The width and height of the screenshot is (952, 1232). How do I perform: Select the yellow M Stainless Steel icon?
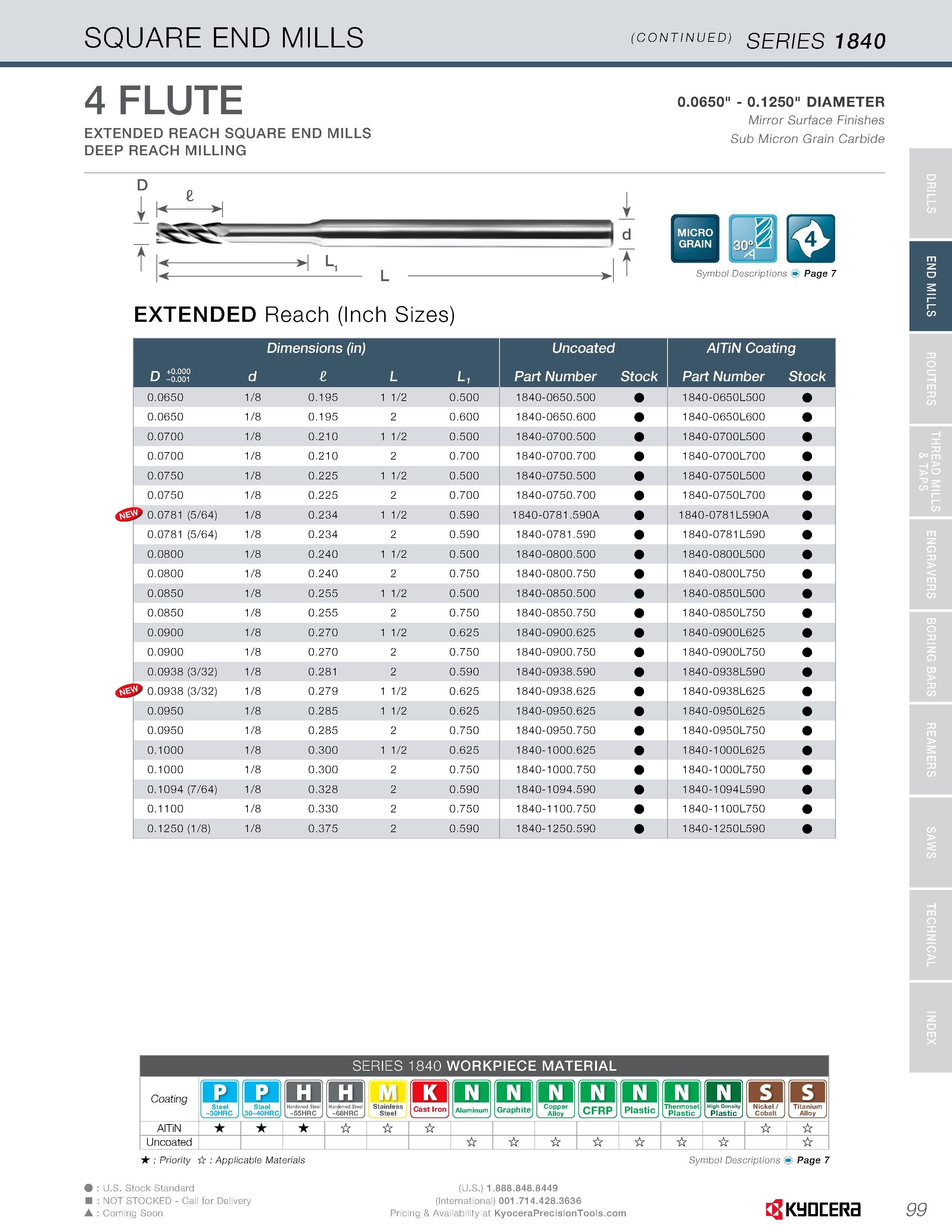click(x=388, y=1099)
